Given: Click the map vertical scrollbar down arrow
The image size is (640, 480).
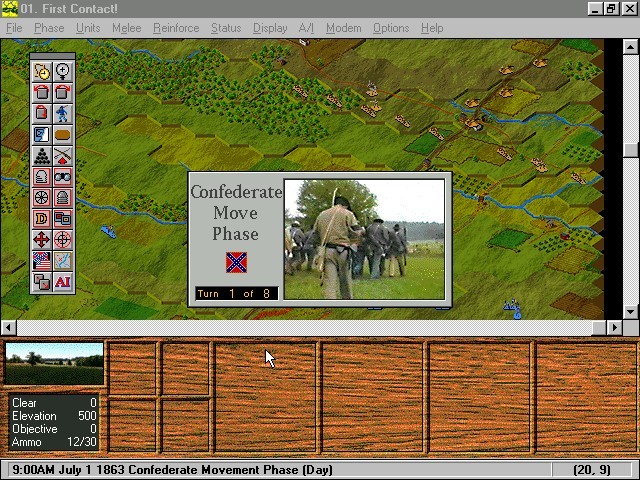Looking at the screenshot, I should pos(631,312).
